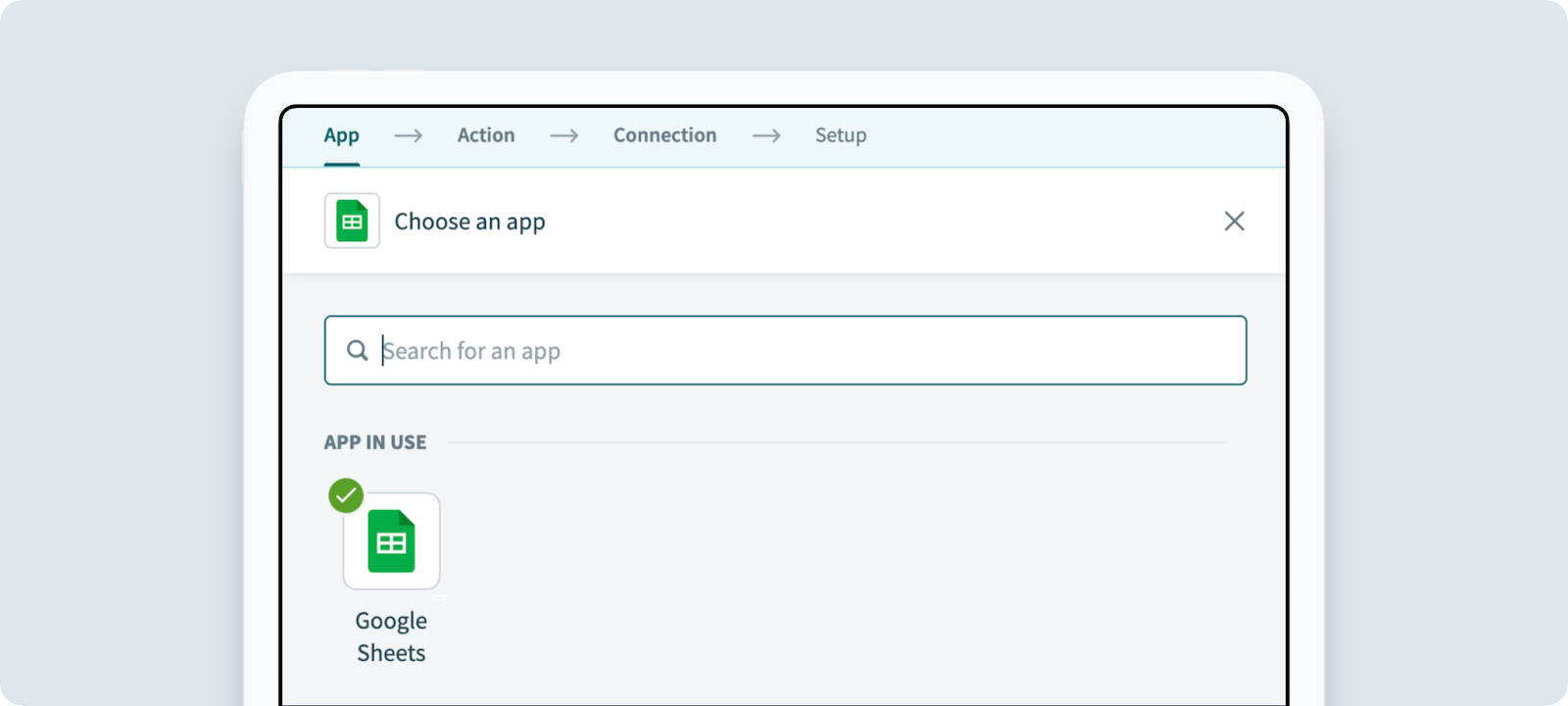The image size is (1568, 706).
Task: Click the underline indicator beneath App tab
Action: [341, 164]
